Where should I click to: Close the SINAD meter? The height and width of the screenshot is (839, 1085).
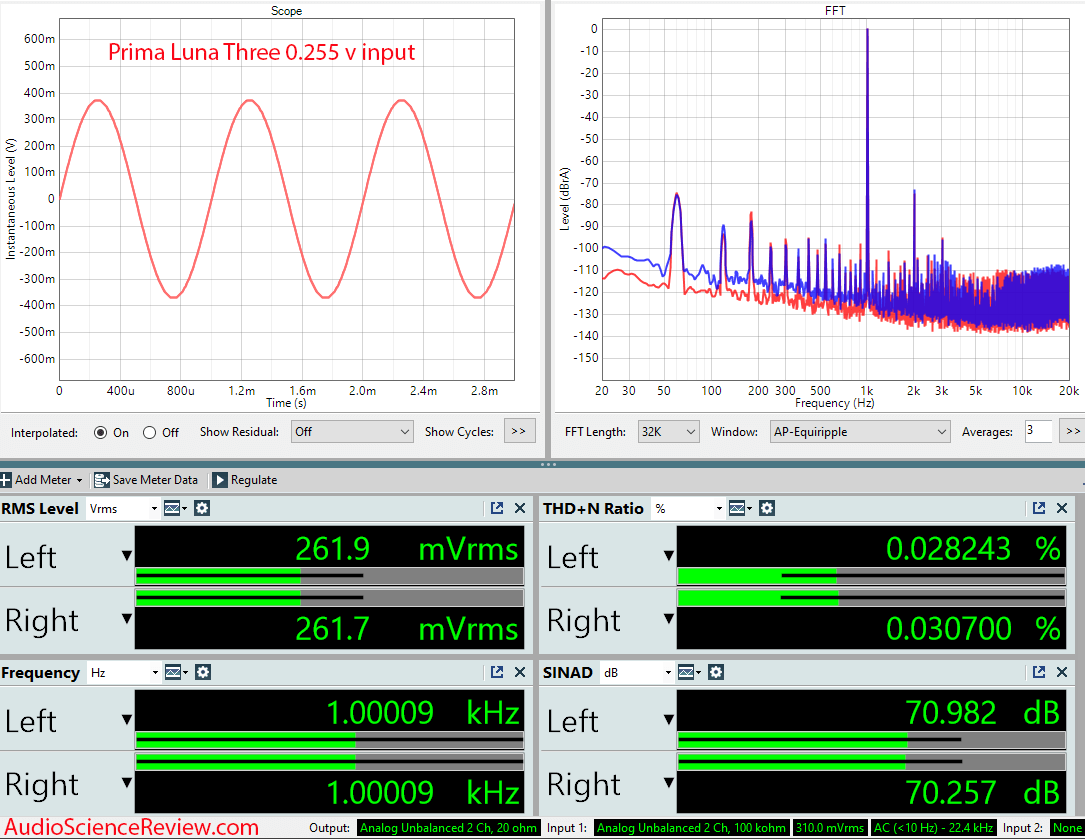1062,671
